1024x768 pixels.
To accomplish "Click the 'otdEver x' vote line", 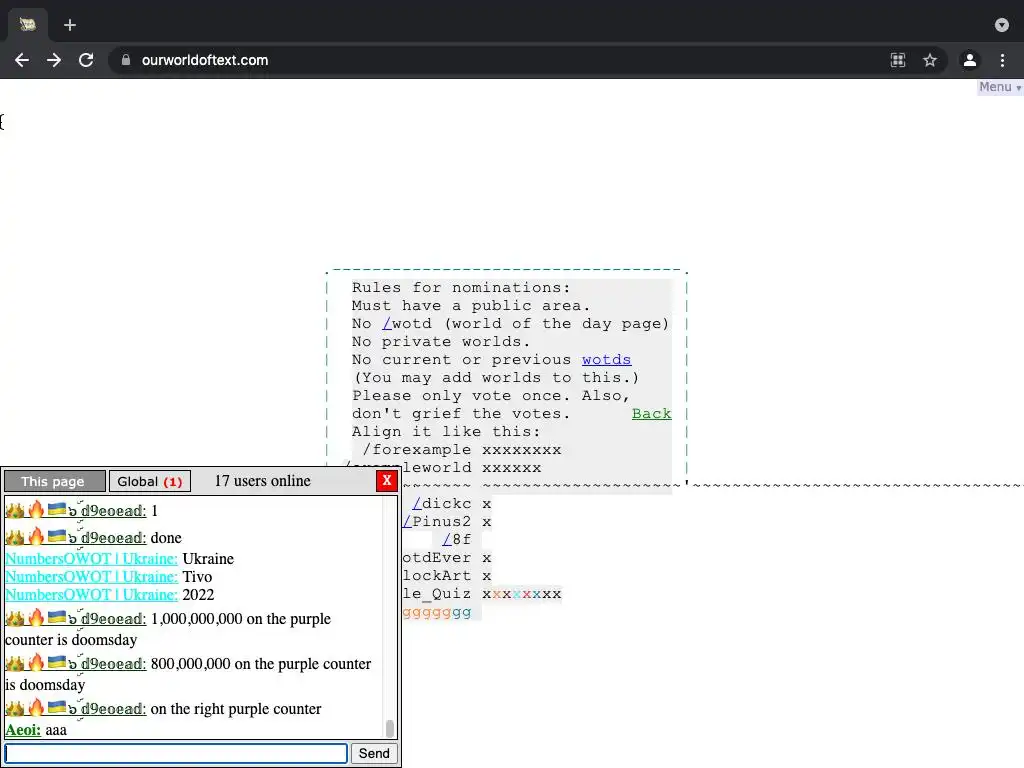I will tap(447, 558).
